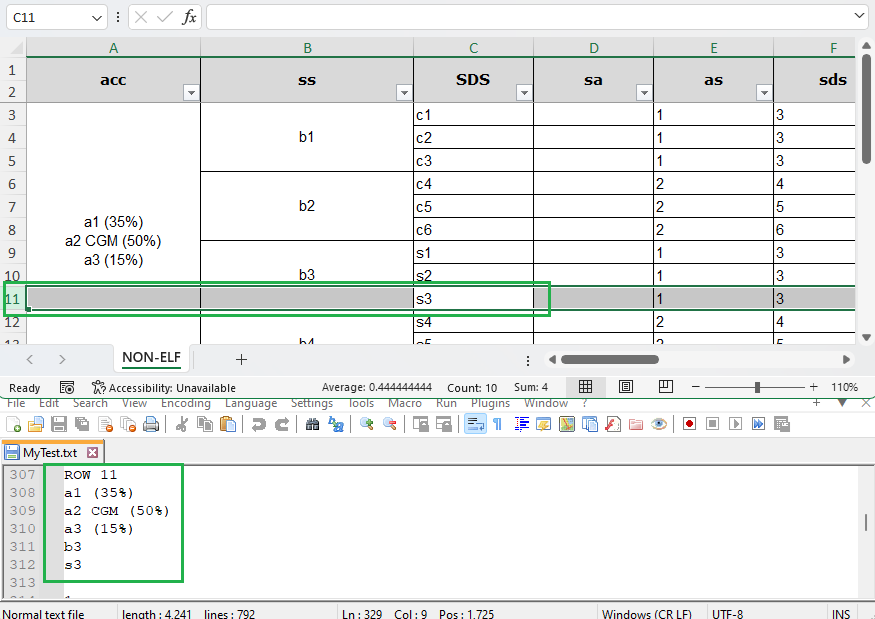
Task: Print the current text file
Action: click(x=151, y=423)
